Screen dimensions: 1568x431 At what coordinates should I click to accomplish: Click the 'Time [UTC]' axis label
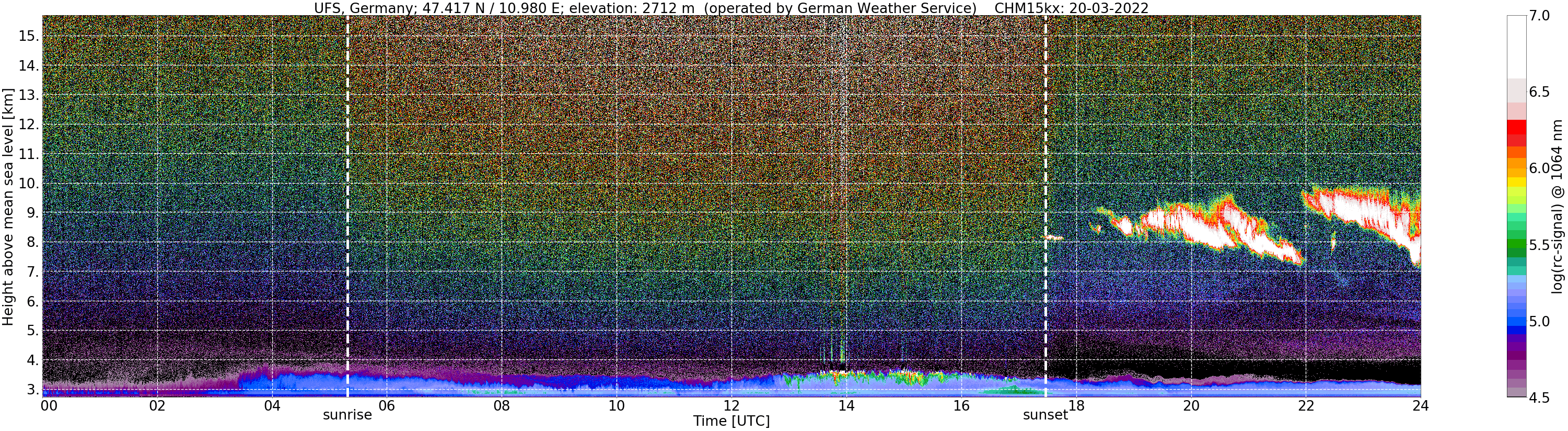[x=731, y=421]
